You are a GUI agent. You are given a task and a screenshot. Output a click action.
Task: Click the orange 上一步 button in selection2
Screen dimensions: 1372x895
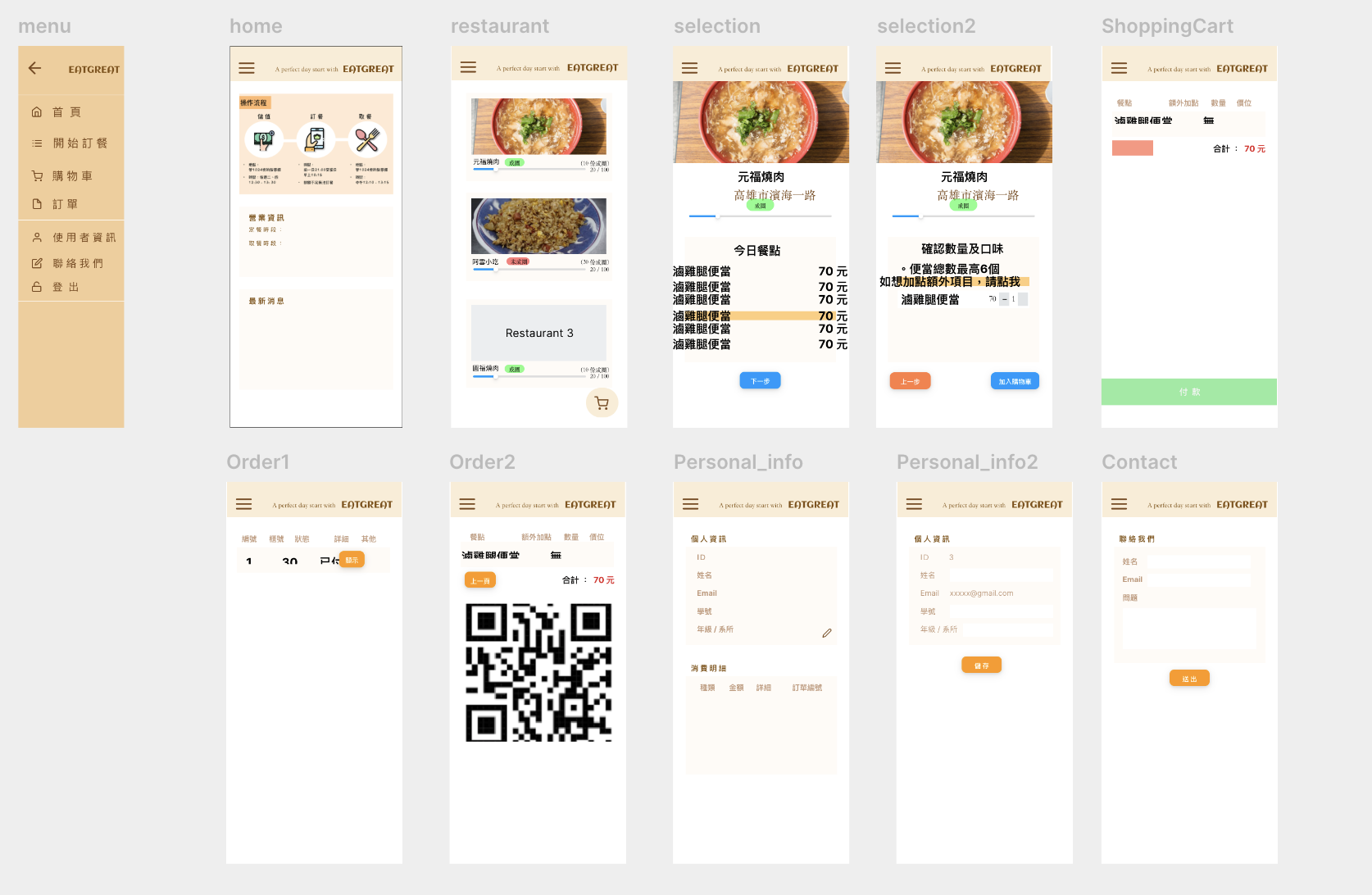click(910, 381)
